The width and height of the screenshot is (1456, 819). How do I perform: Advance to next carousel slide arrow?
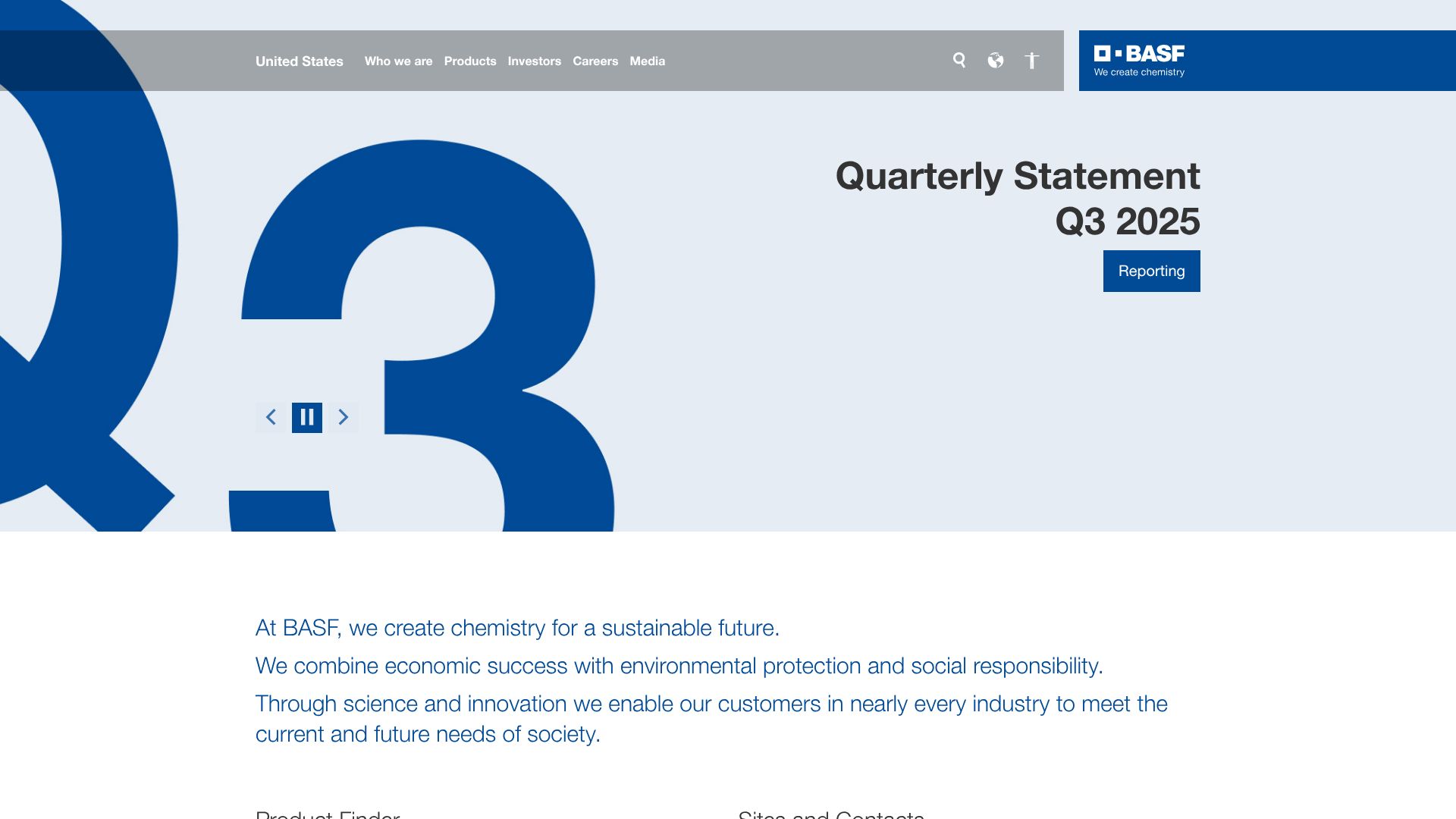pos(344,417)
